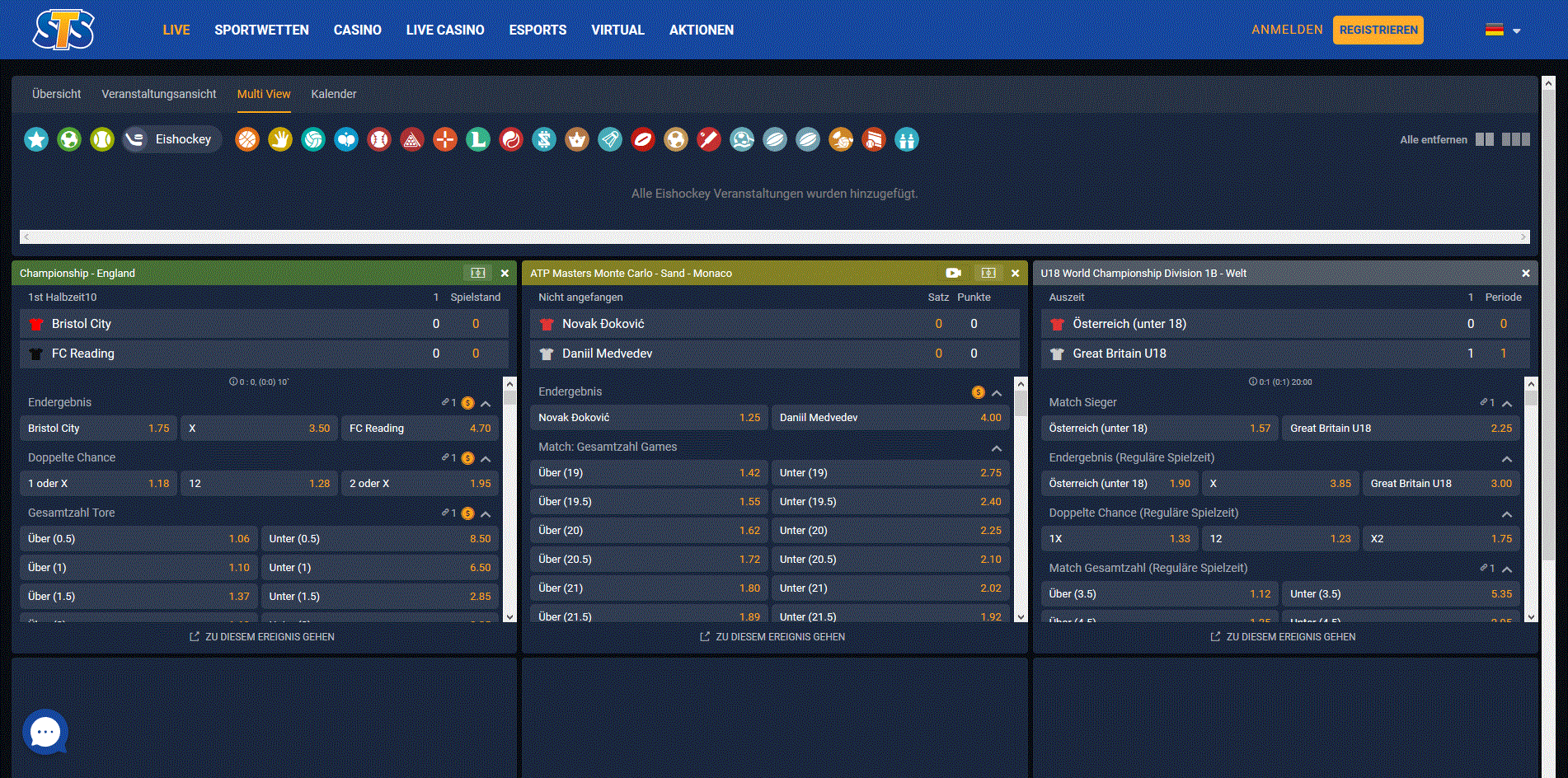This screenshot has width=1568, height=778.
Task: Bet on Bristol City at 1.75
Action: [x=98, y=429]
